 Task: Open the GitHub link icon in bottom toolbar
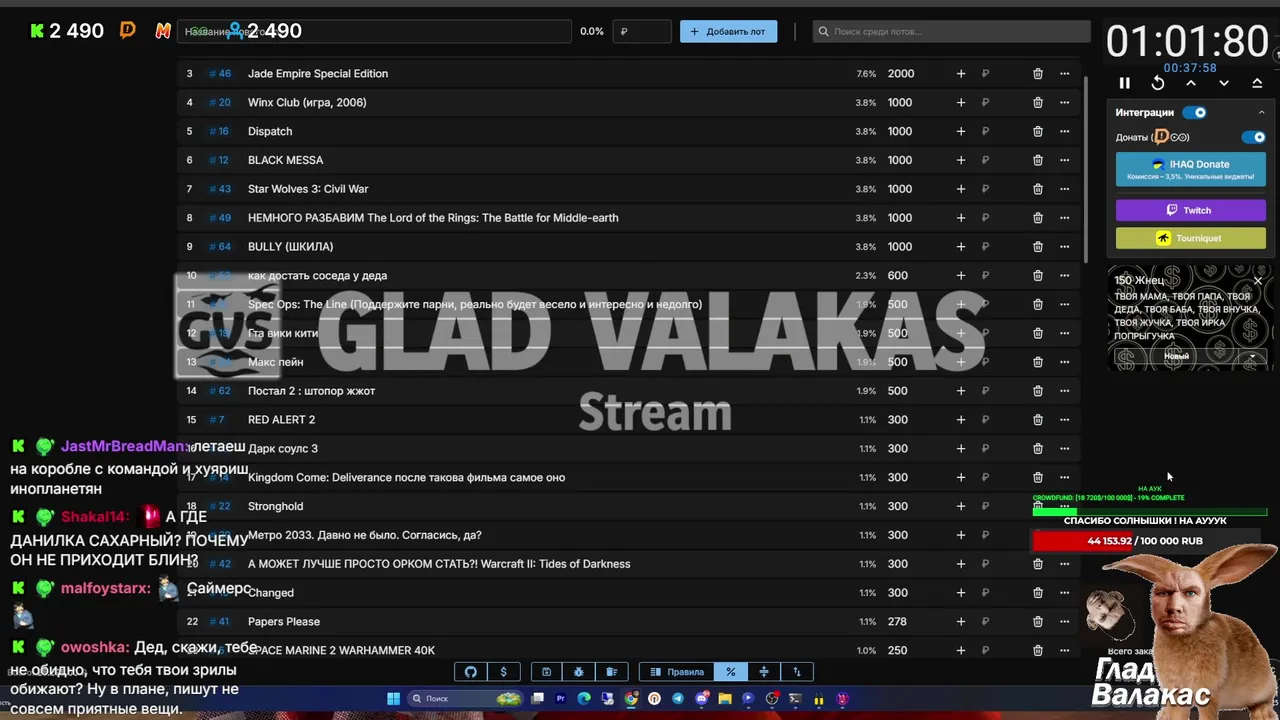click(471, 672)
